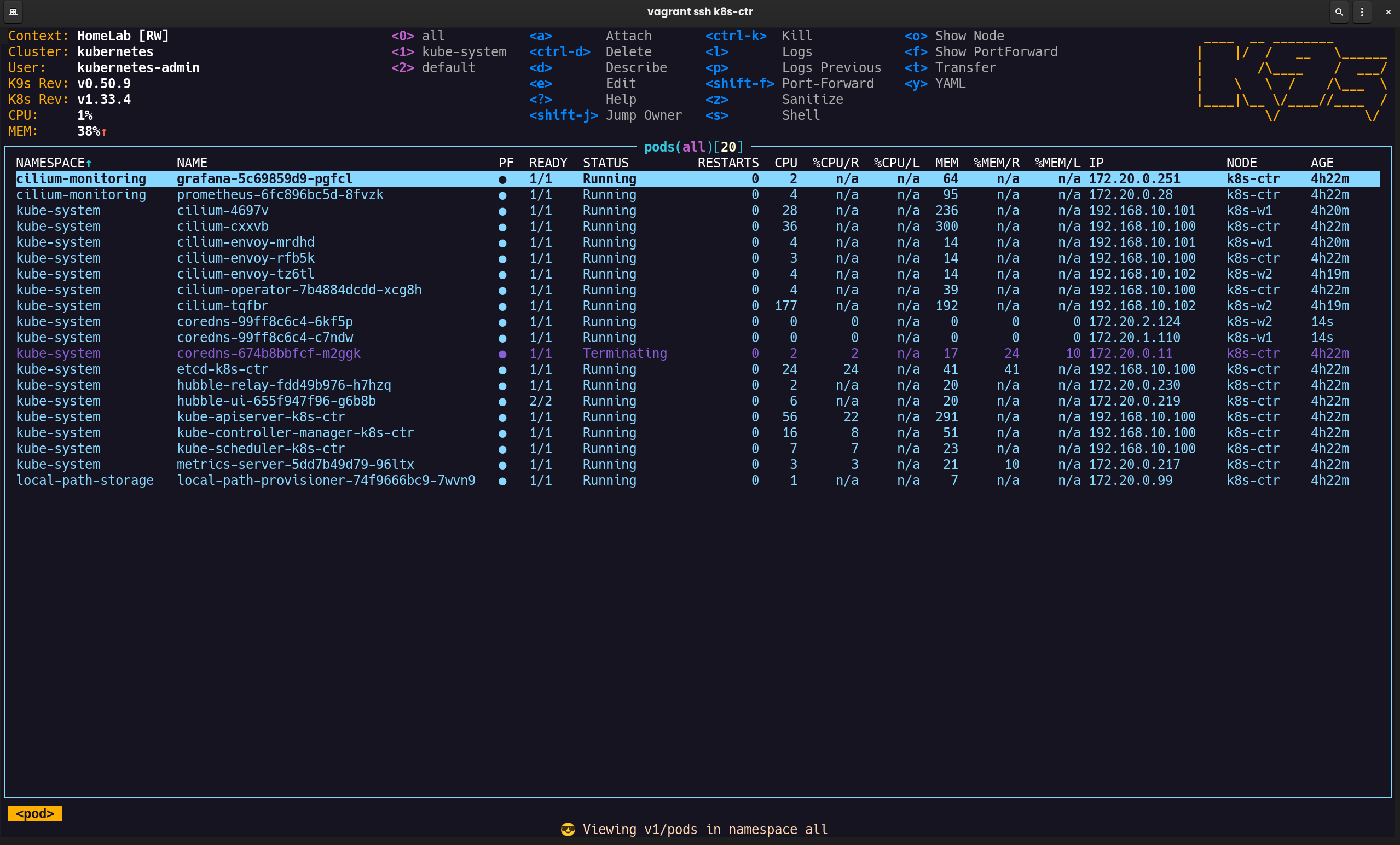1400x845 pixels.
Task: Click the <pod> breadcrumb label
Action: click(x=34, y=814)
